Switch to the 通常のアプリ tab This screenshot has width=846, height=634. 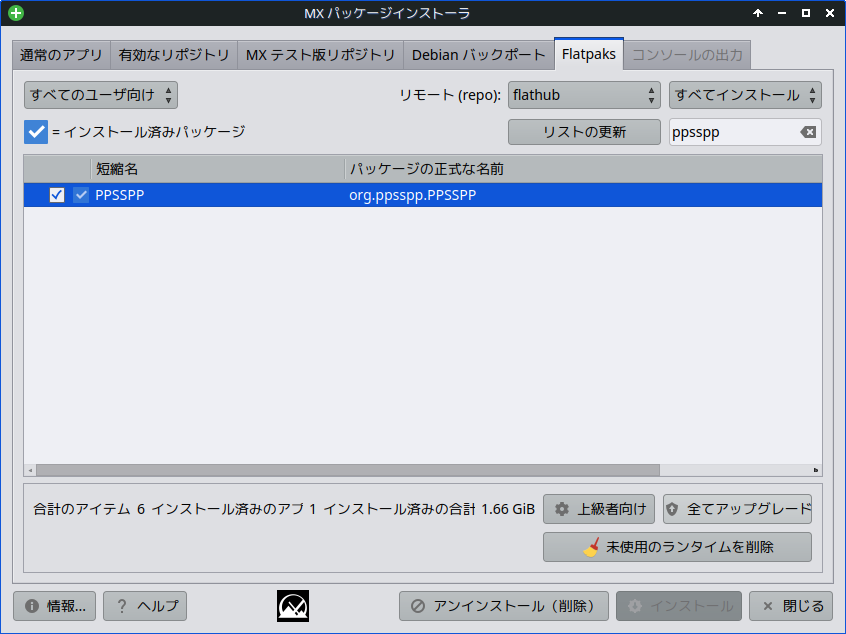pyautogui.click(x=61, y=55)
